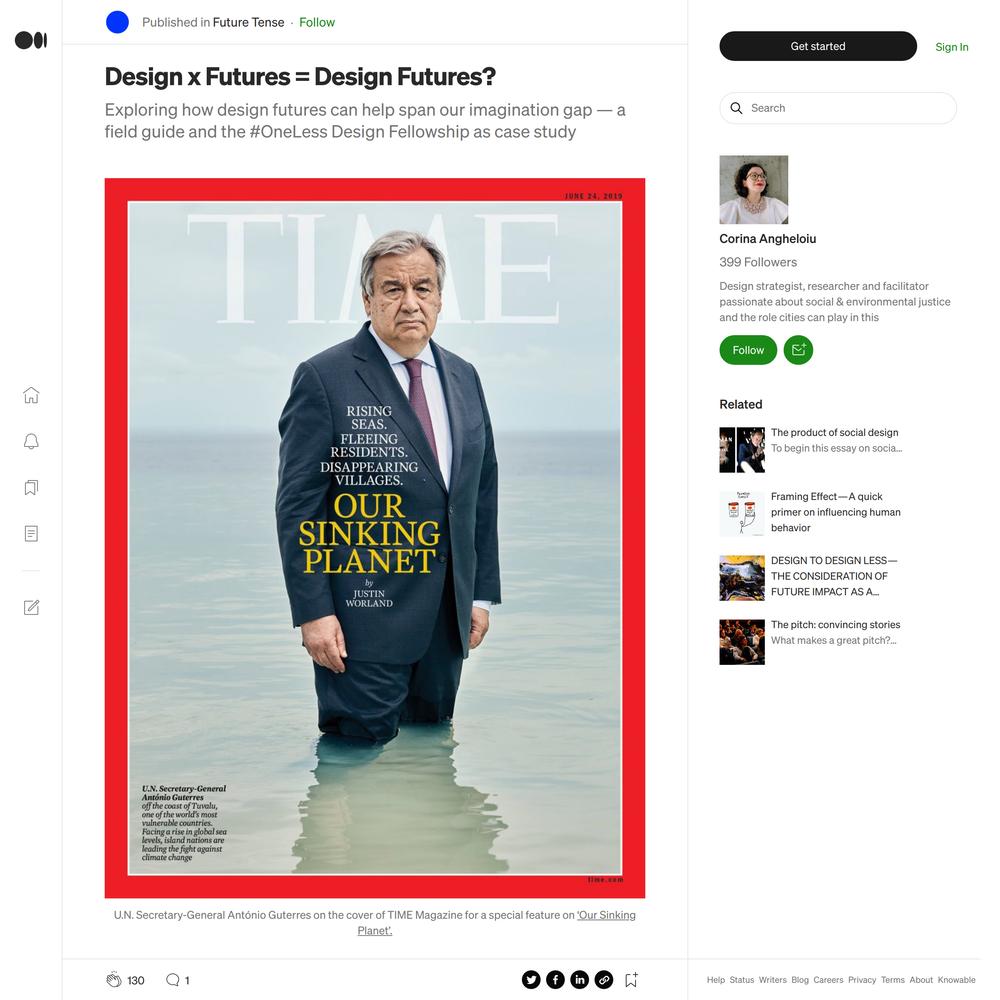1000x1000 pixels.
Task: Open the Medium logo homepage
Action: coord(31,40)
